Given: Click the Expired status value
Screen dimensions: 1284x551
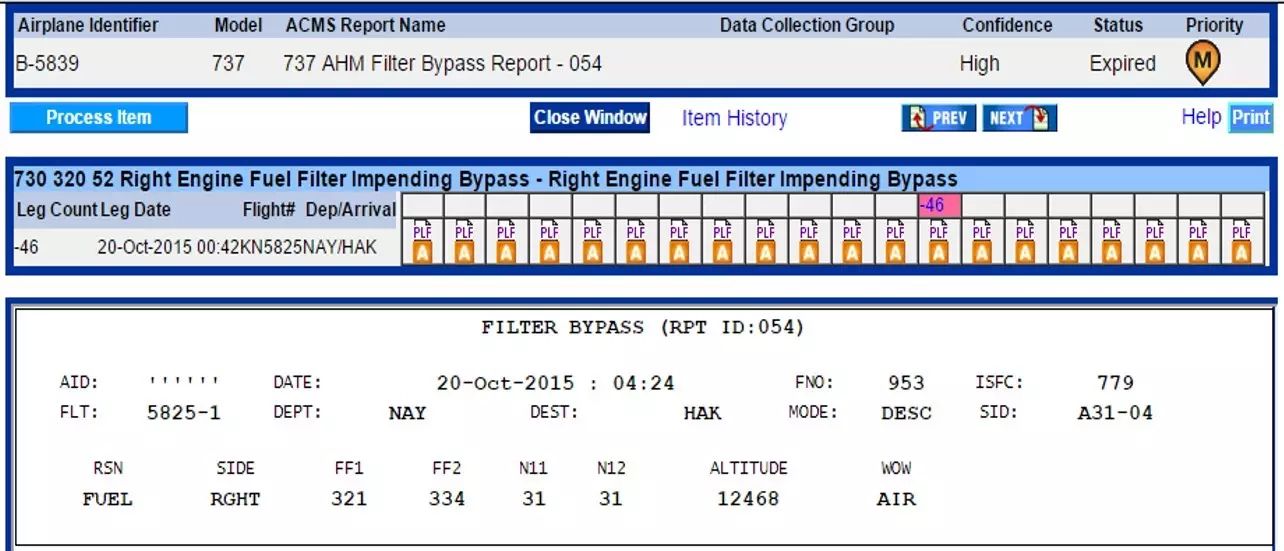Looking at the screenshot, I should click(1122, 64).
